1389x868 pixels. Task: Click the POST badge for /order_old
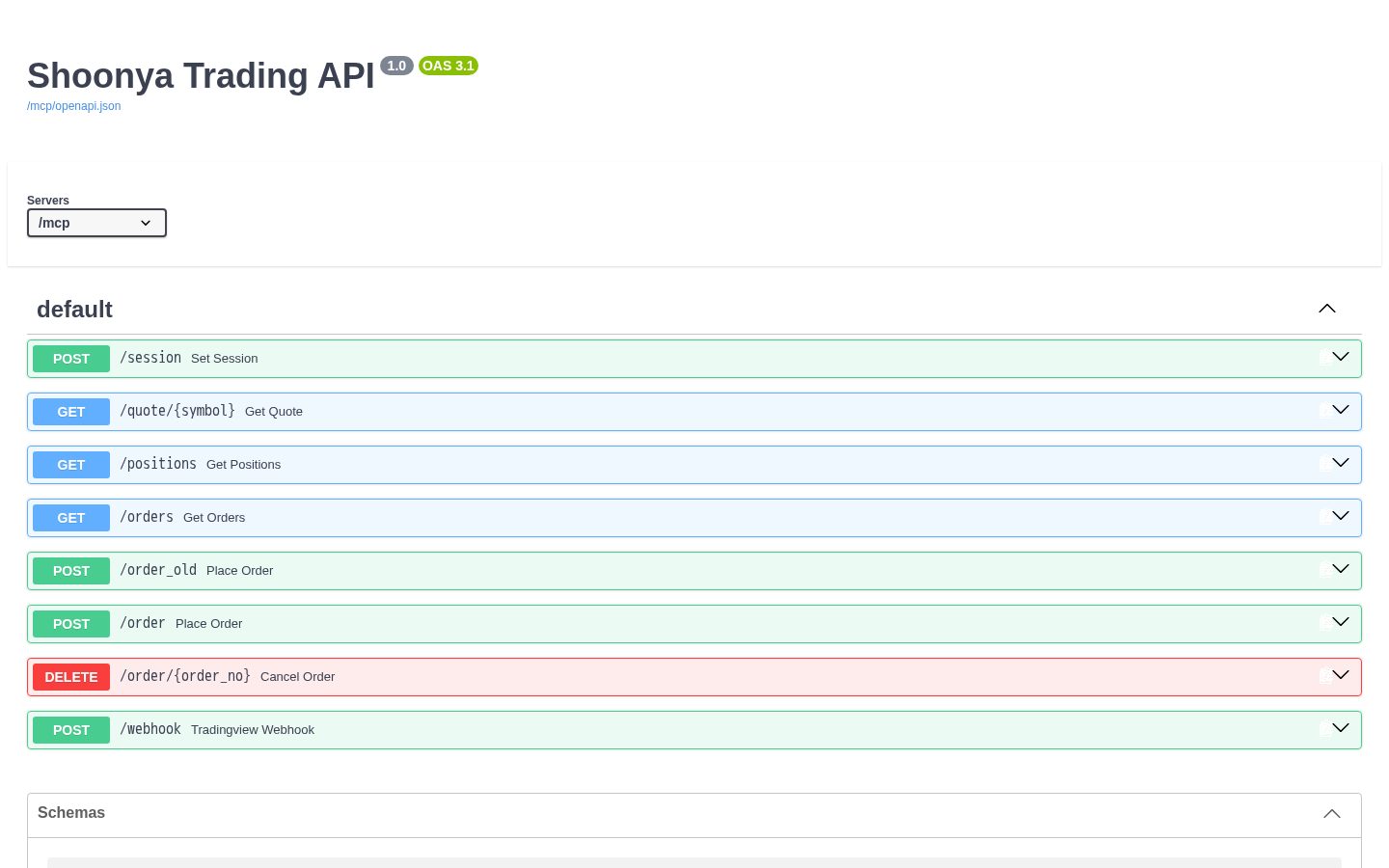(x=71, y=571)
